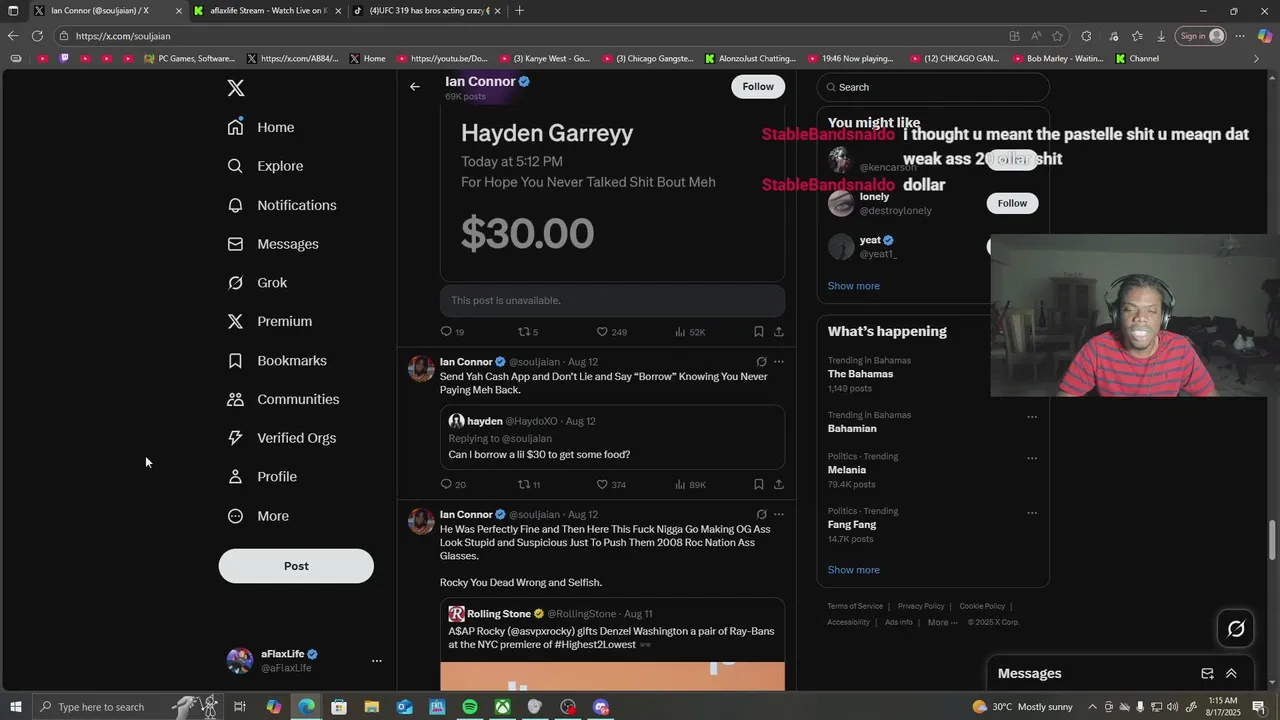
Task: Follow the lonely account
Action: coord(1012,203)
